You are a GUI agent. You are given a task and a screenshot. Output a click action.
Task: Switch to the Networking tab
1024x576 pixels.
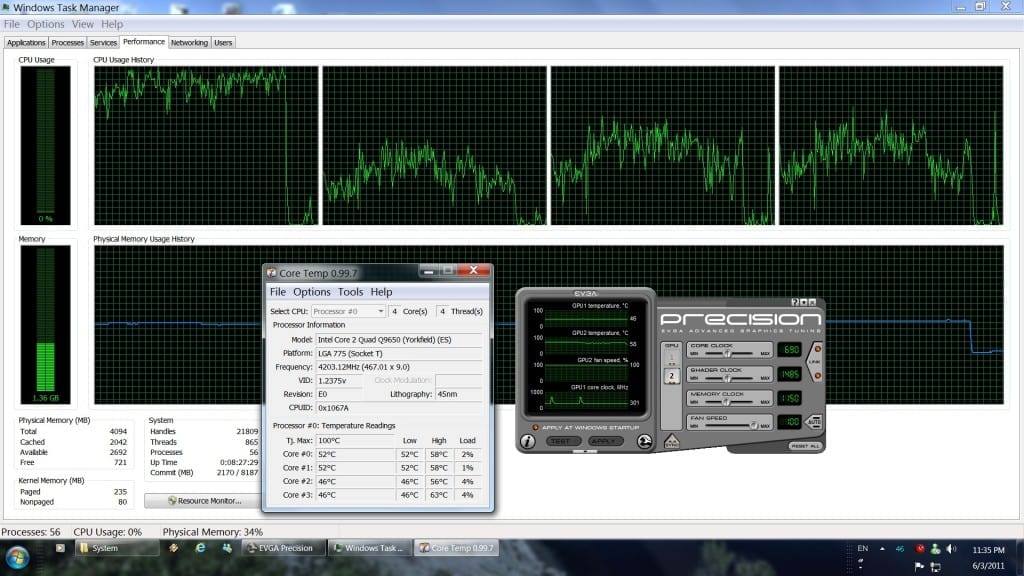tap(189, 43)
